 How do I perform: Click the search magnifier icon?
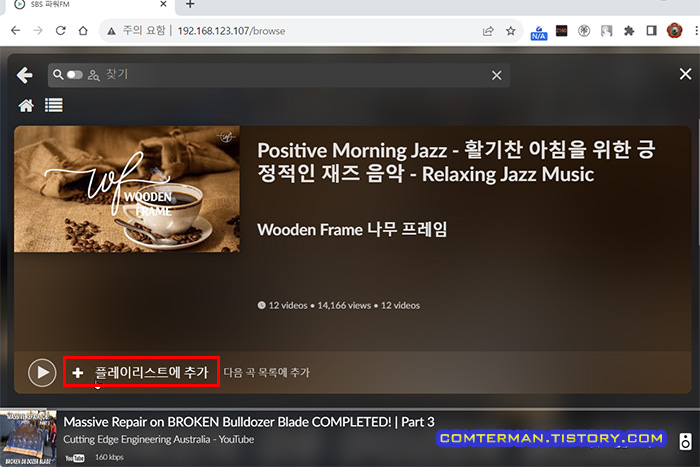point(58,75)
